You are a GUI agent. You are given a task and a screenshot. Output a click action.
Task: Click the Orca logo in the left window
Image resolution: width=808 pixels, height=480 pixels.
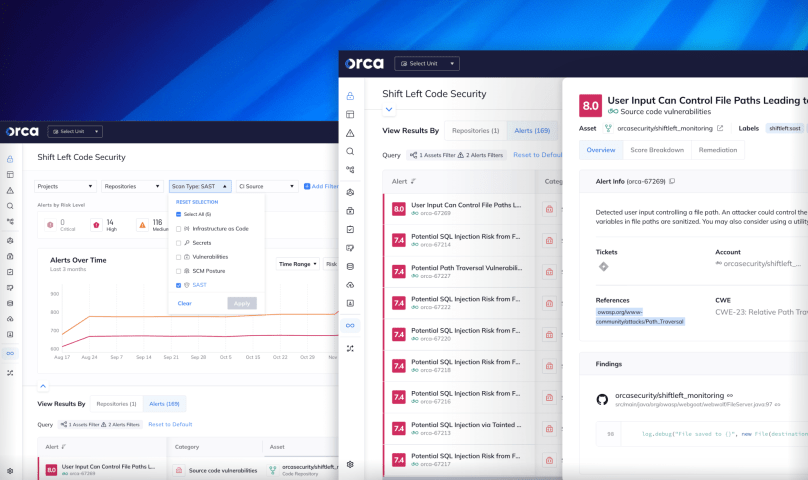coord(22,131)
